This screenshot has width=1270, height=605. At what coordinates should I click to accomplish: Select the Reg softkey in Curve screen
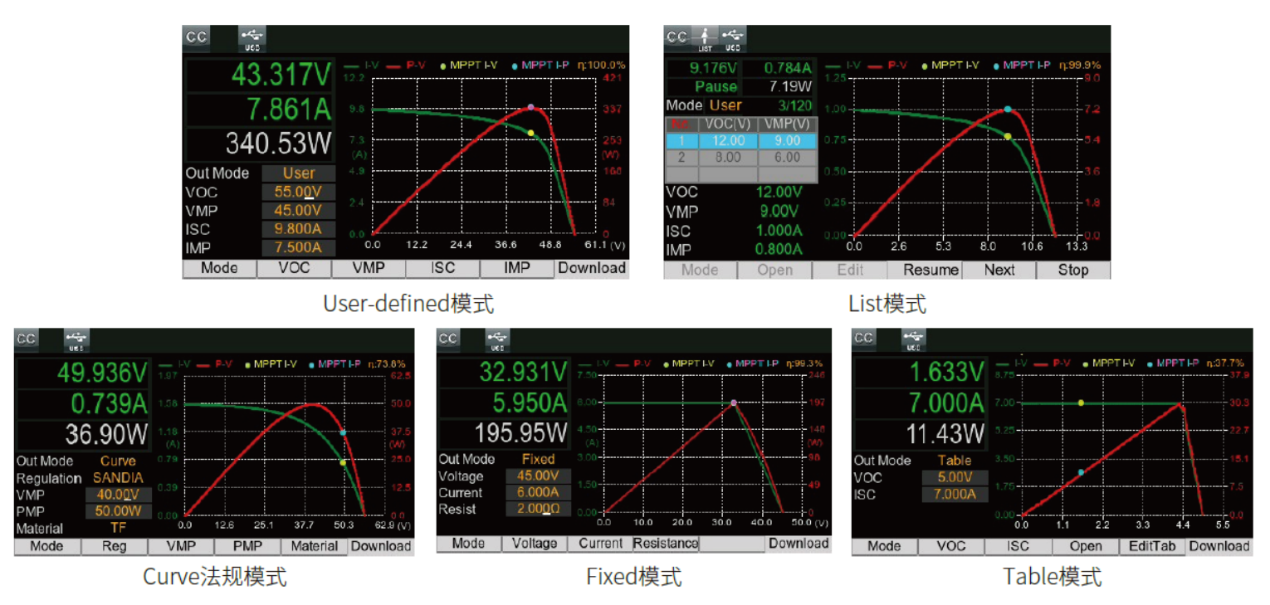[x=114, y=546]
